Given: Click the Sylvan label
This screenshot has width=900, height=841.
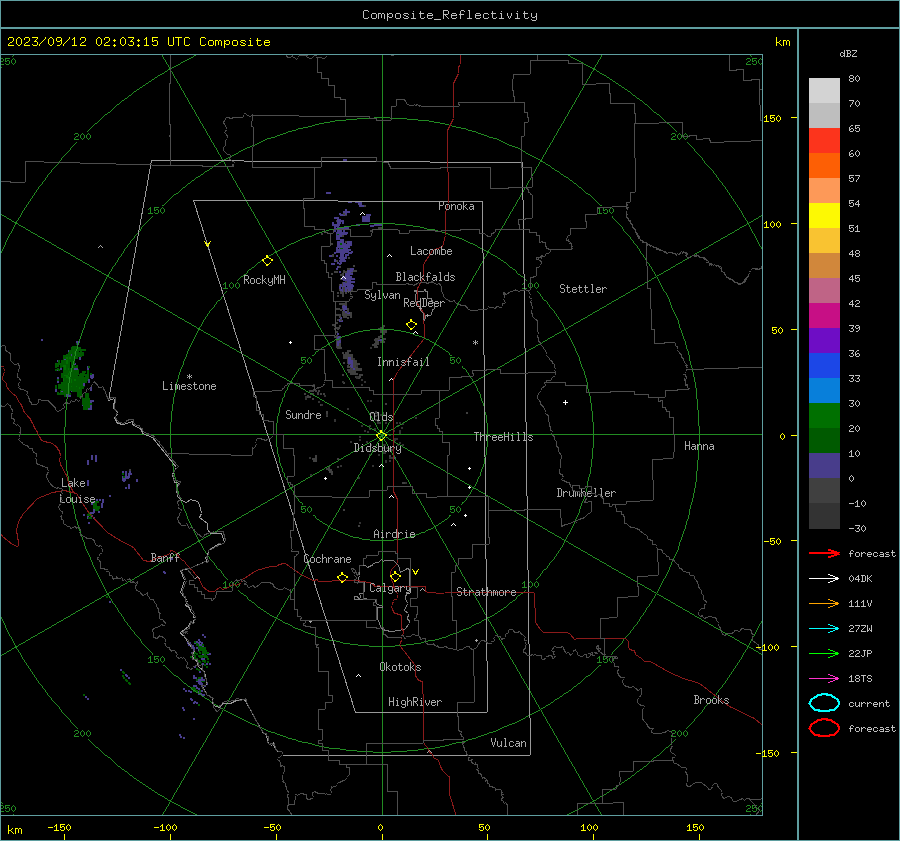Looking at the screenshot, I should 382,295.
